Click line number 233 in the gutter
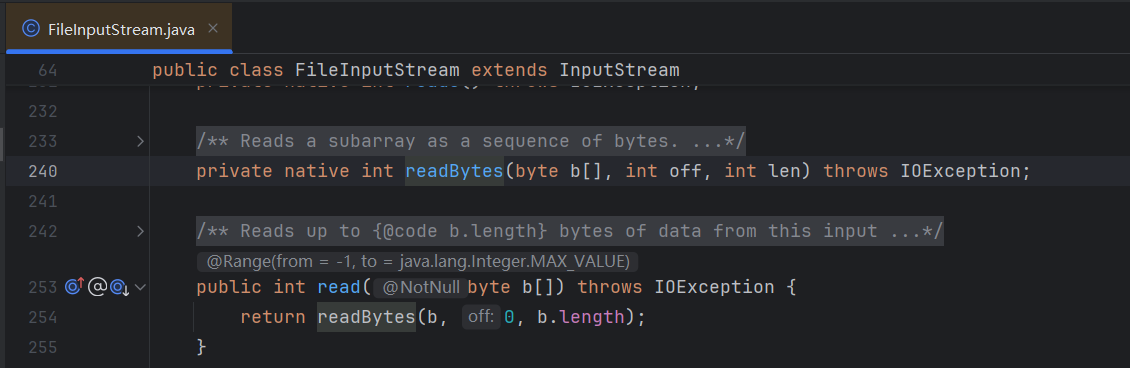Image resolution: width=1130 pixels, height=368 pixels. coord(43,141)
